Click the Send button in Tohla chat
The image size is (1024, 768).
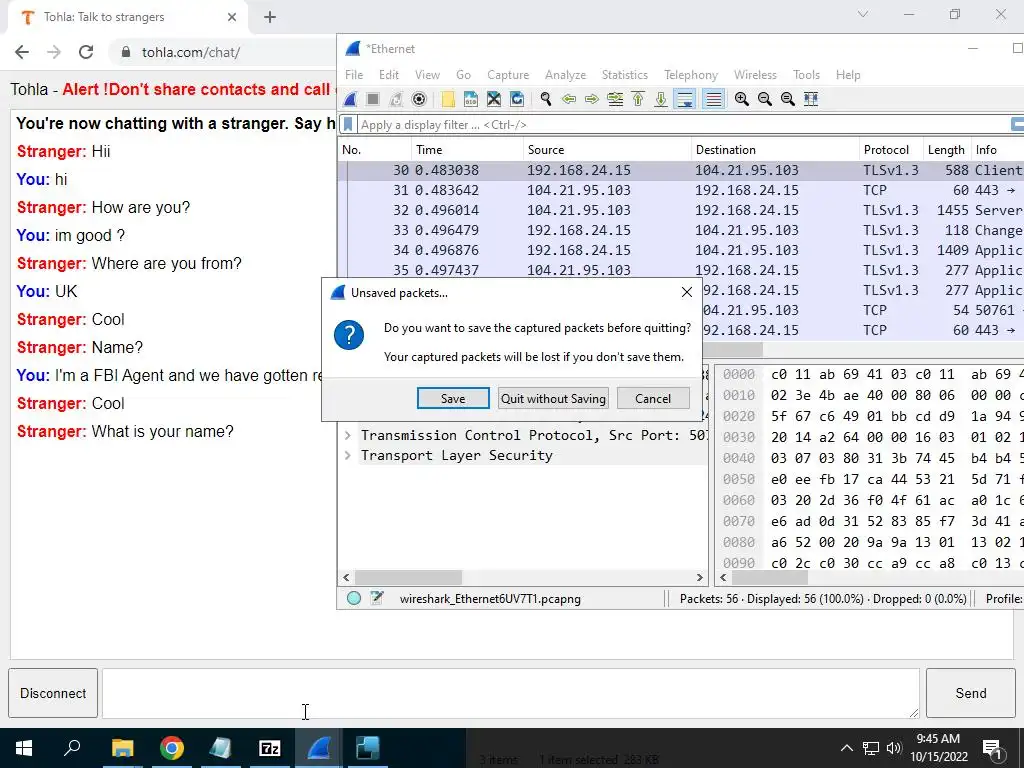coord(970,693)
